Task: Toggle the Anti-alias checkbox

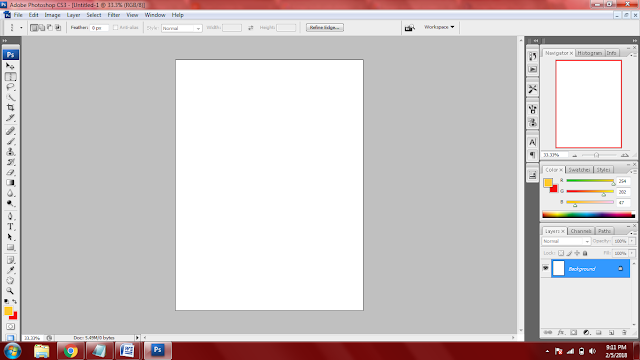Action: coord(116,27)
